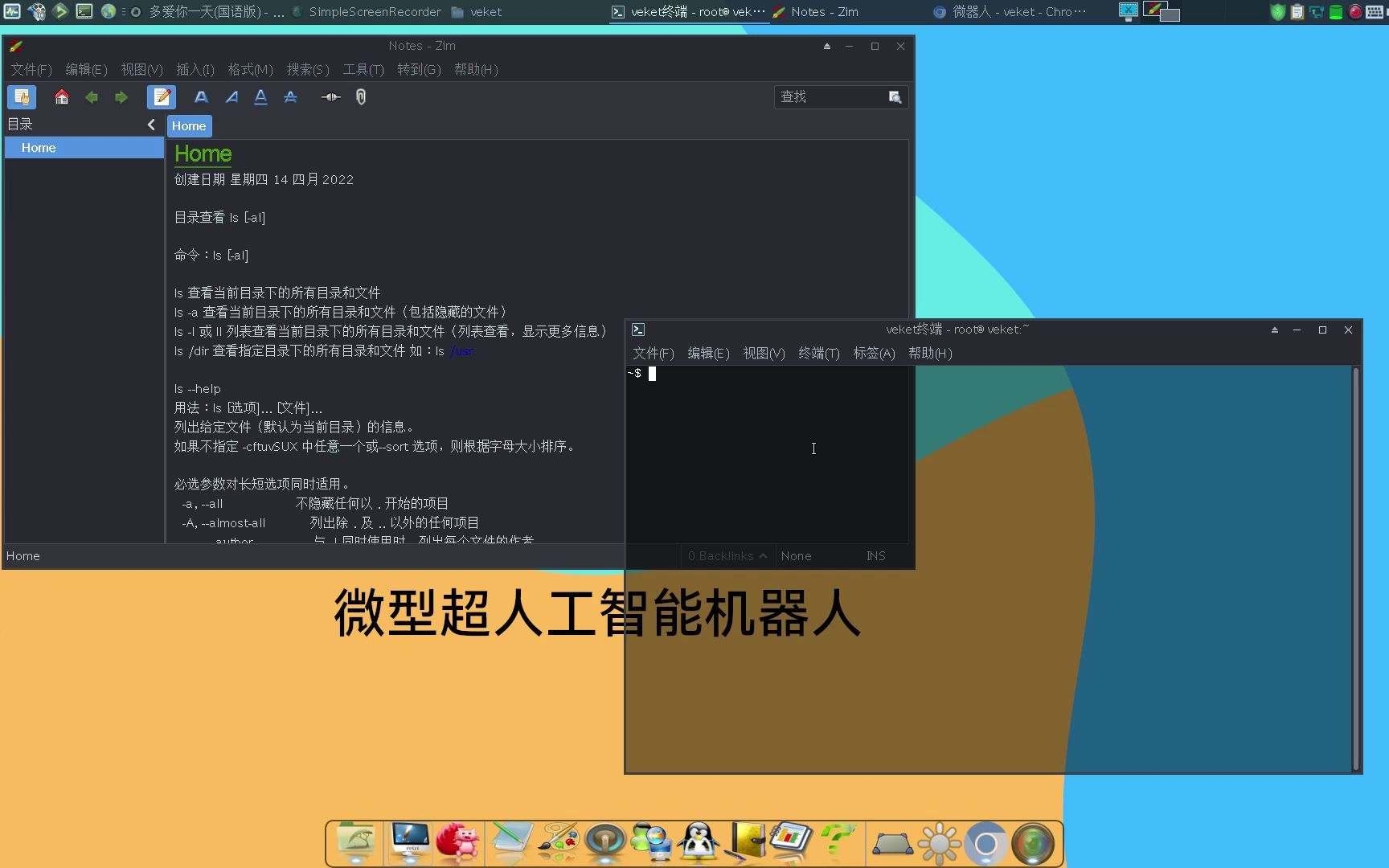Navigate back with green left arrow

click(x=92, y=97)
